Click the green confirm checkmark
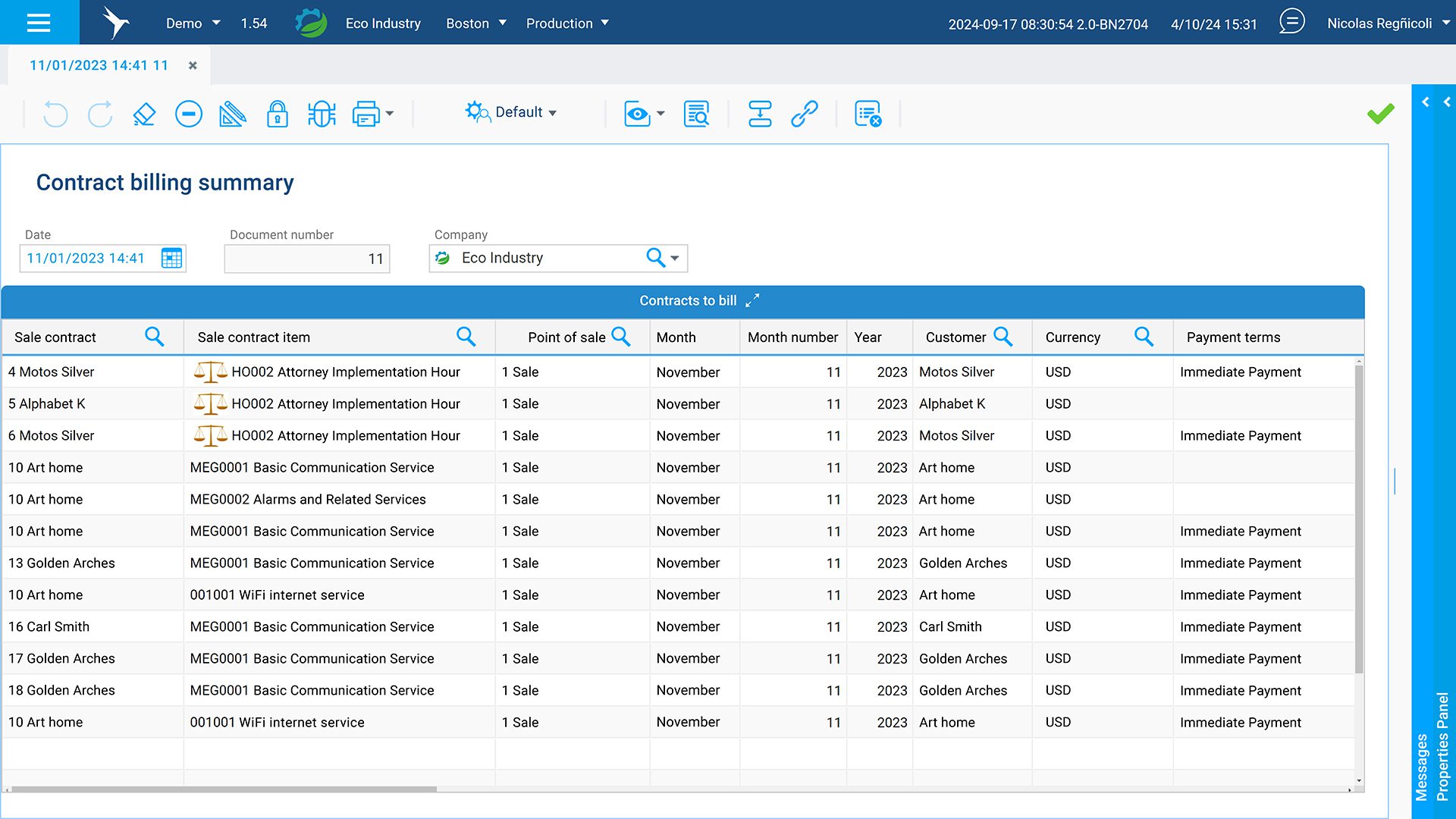Image resolution: width=1456 pixels, height=819 pixels. [1380, 114]
